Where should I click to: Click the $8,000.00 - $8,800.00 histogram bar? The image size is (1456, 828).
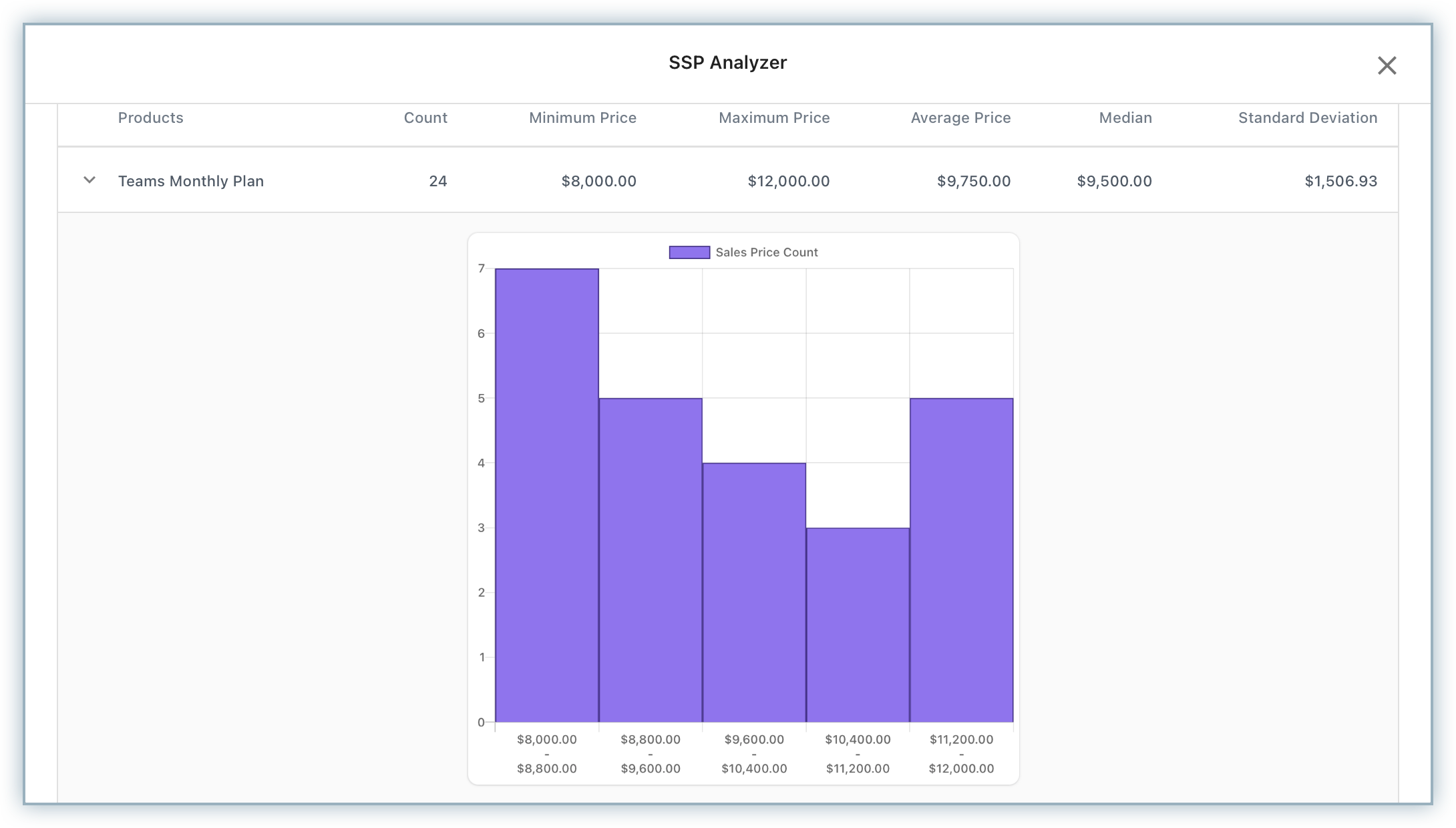click(x=547, y=495)
